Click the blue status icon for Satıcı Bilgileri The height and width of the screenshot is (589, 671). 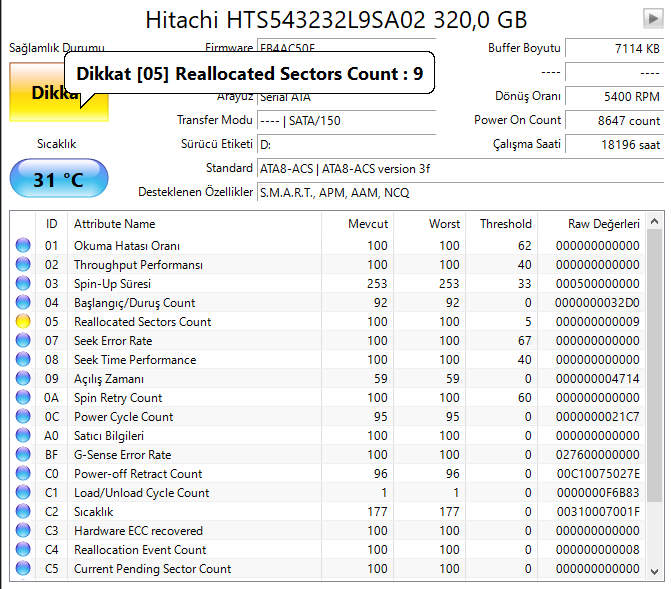click(x=23, y=435)
